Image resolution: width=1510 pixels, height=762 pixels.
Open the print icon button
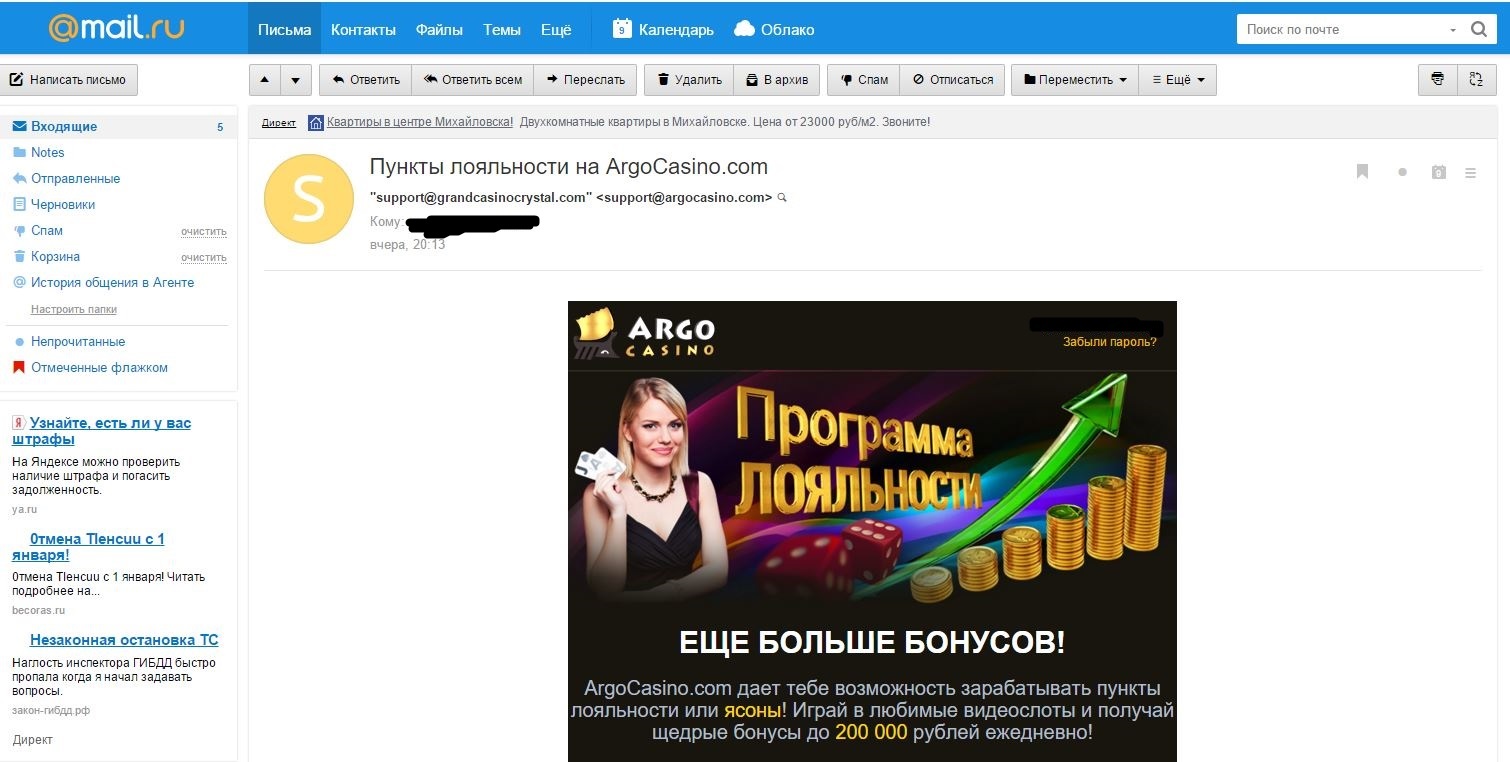point(1438,80)
